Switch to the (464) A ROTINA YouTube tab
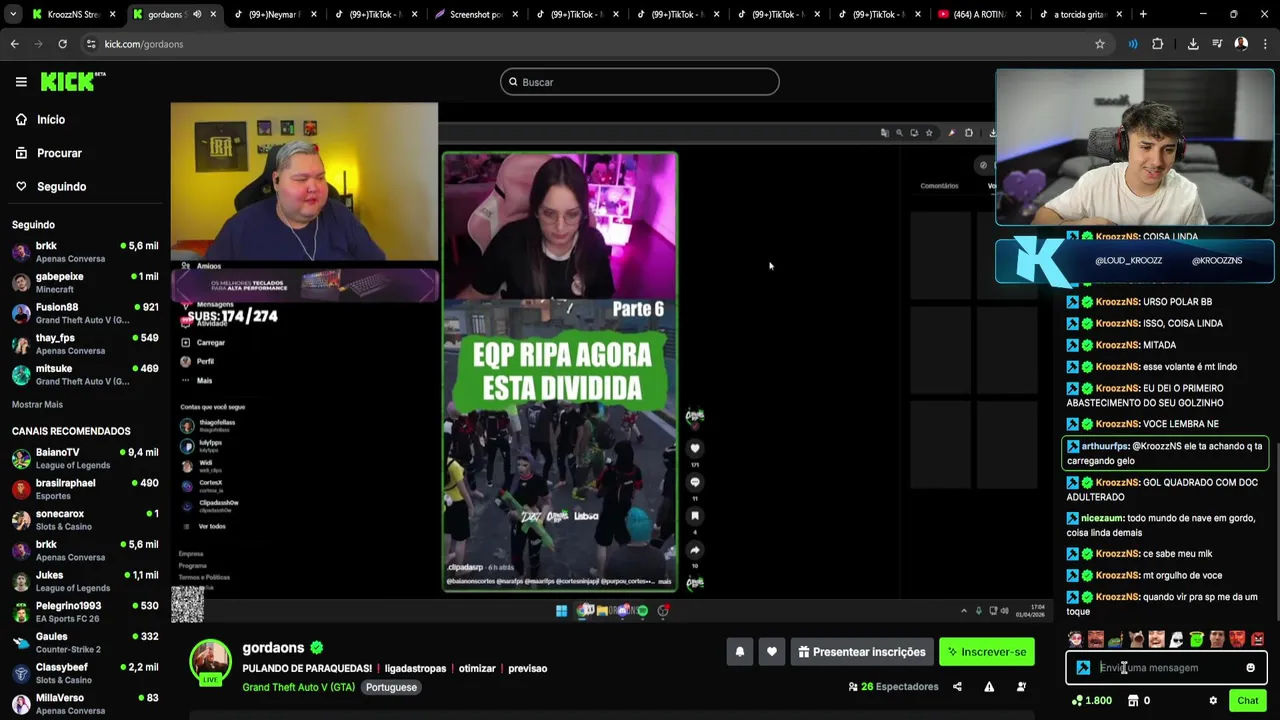 tap(978, 15)
